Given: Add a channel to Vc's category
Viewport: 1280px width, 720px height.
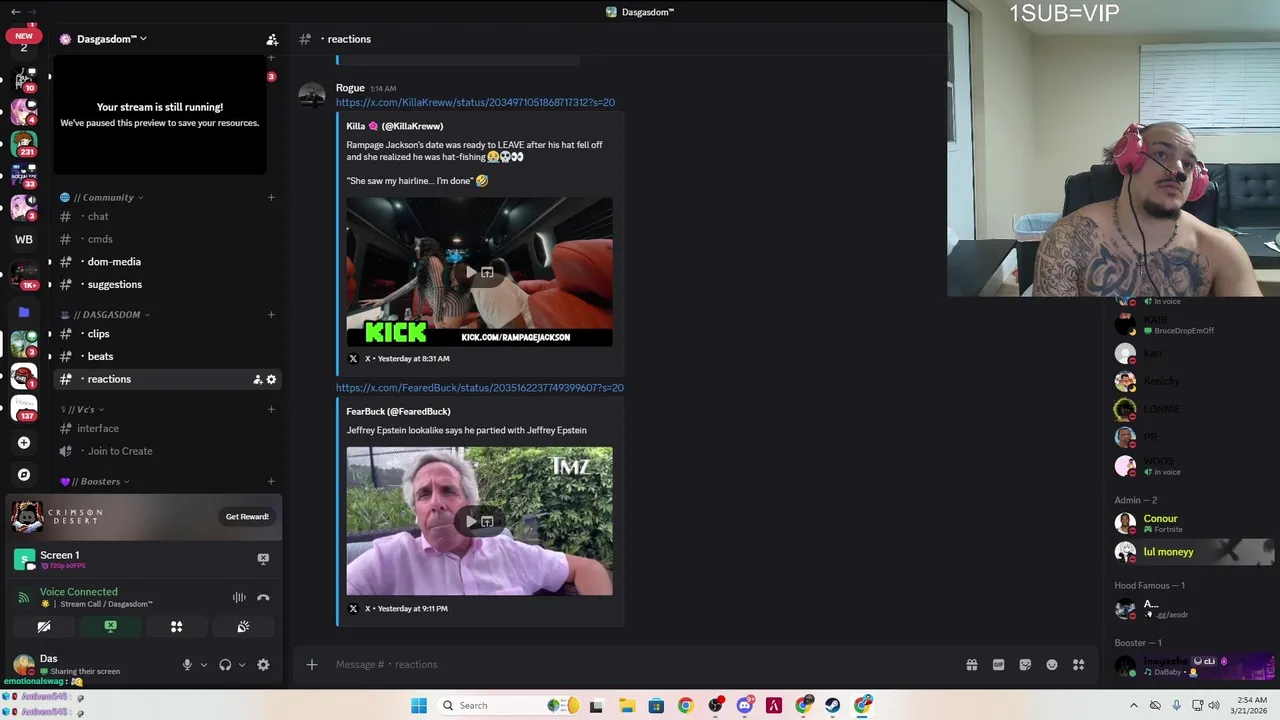Looking at the screenshot, I should 271,409.
